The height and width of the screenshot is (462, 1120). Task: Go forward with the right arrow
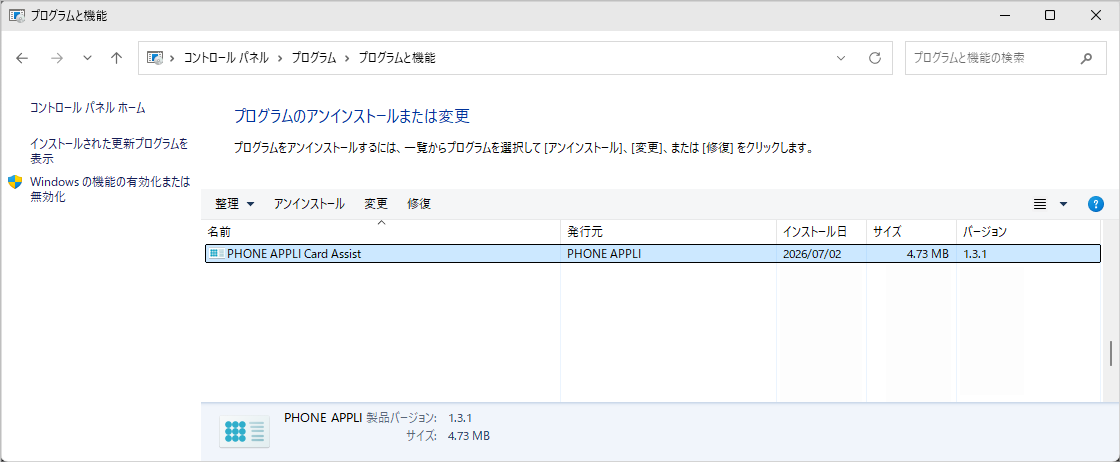(x=56, y=59)
